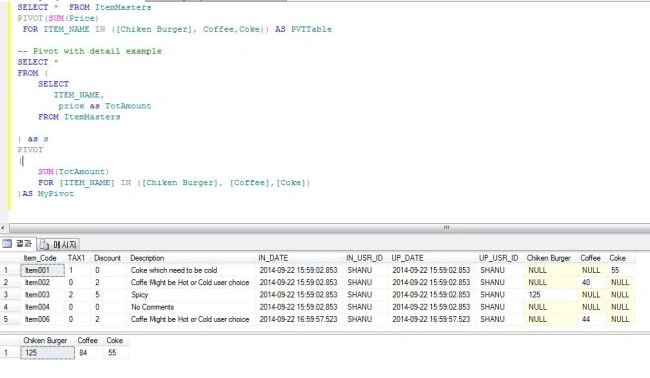This screenshot has width=650, height=378.
Task: Click the Item004 cell
Action: (x=43, y=307)
